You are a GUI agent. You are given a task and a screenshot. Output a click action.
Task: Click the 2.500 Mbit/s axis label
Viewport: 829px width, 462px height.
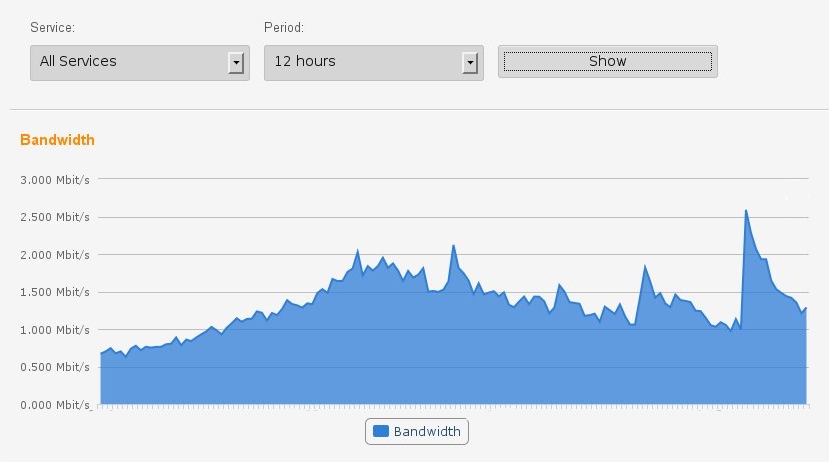[x=55, y=217]
